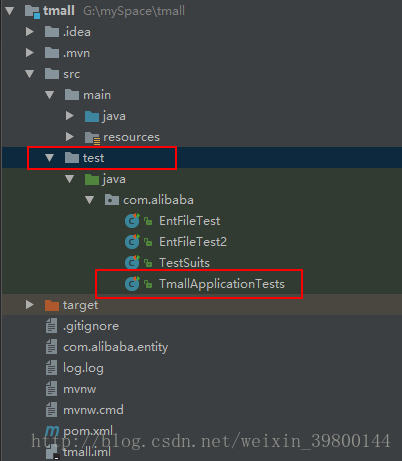Collapse the test folder arrow
The height and width of the screenshot is (461, 402).
[x=50, y=158]
